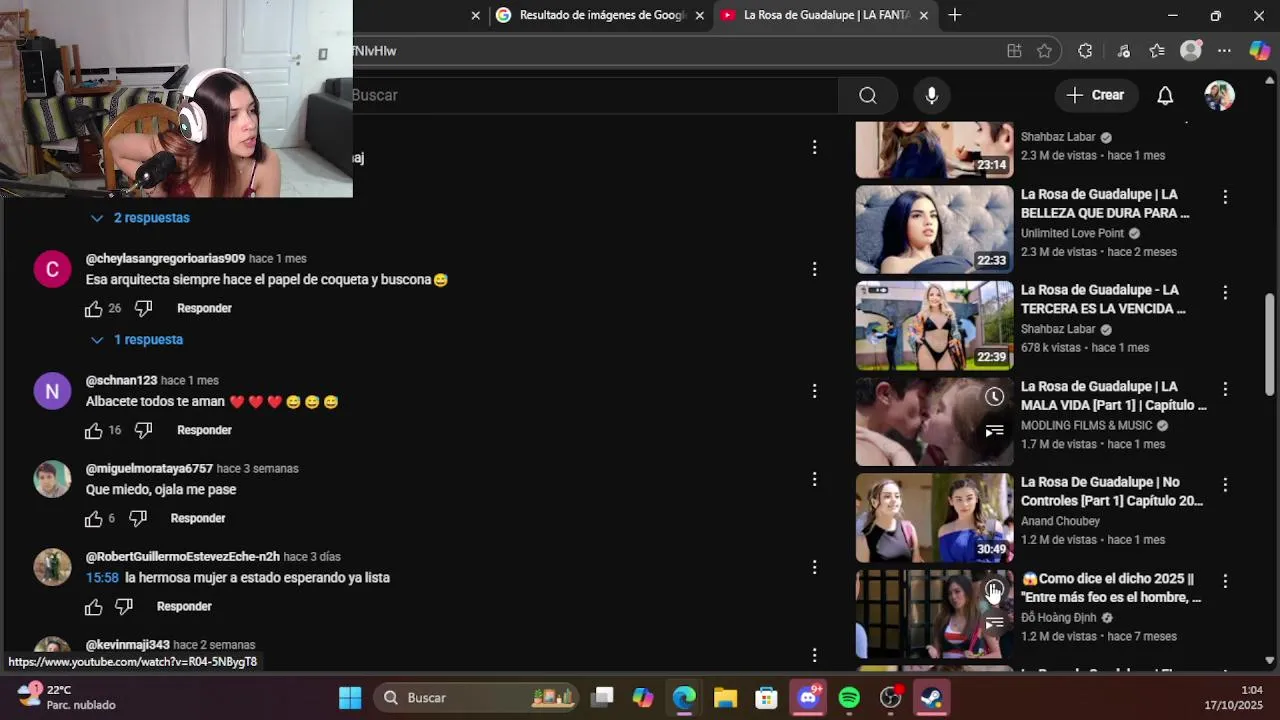Click the Windows taskbar 'Buscar' search box
The height and width of the screenshot is (720, 1280).
(477, 697)
